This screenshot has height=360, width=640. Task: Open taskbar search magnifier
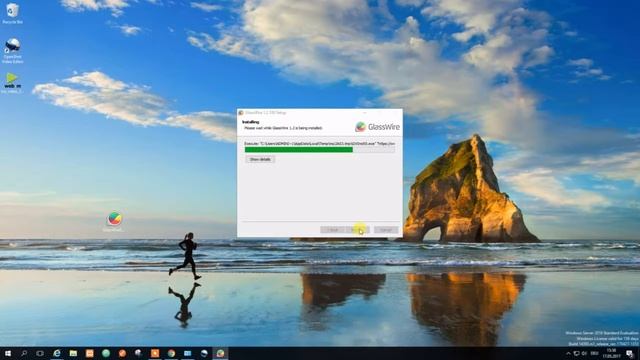(x=24, y=353)
